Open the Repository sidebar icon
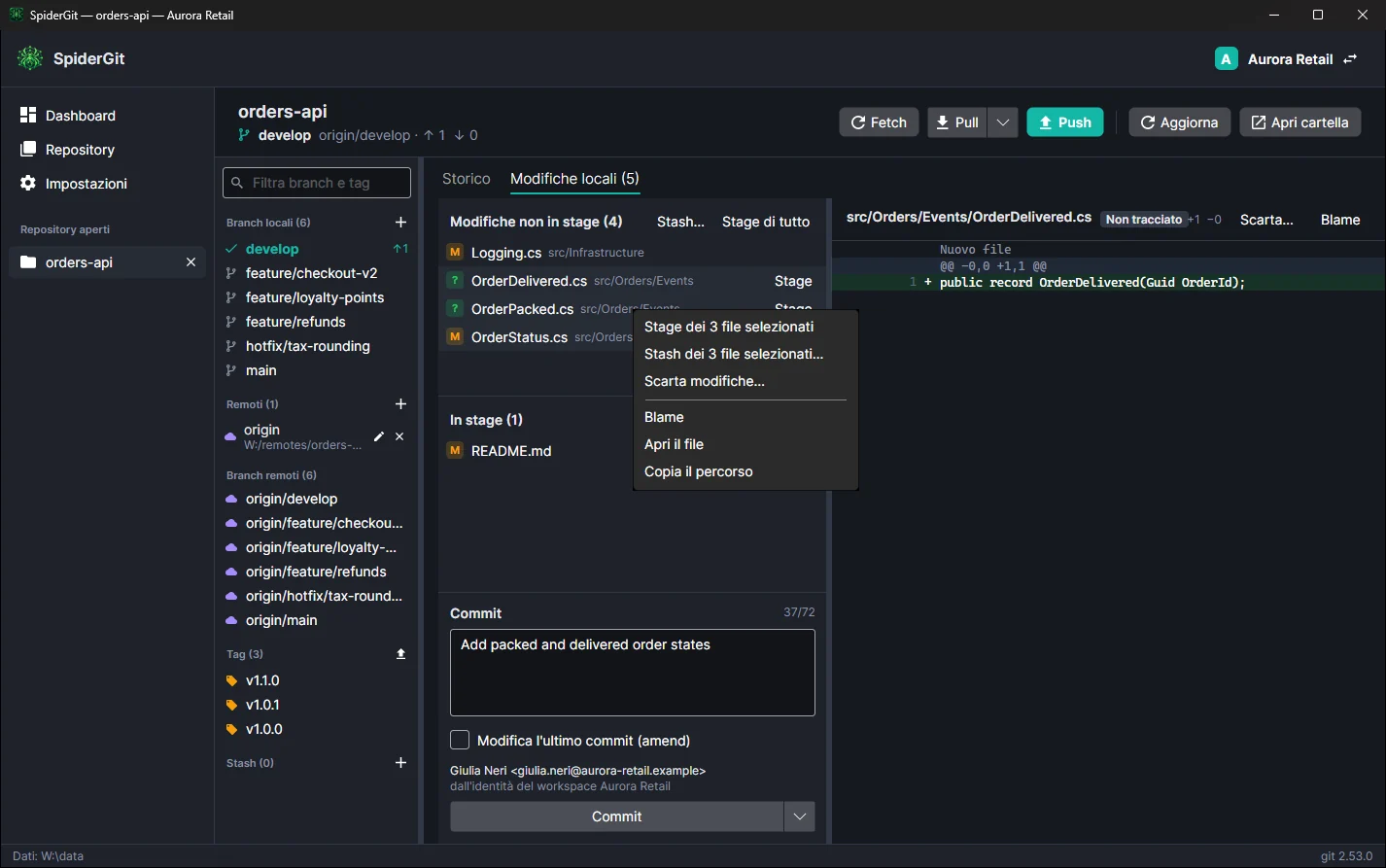Image resolution: width=1386 pixels, height=868 pixels. point(28,150)
